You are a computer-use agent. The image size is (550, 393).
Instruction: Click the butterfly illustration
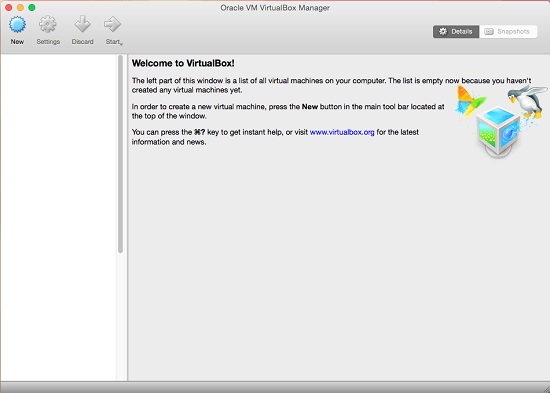pos(470,100)
